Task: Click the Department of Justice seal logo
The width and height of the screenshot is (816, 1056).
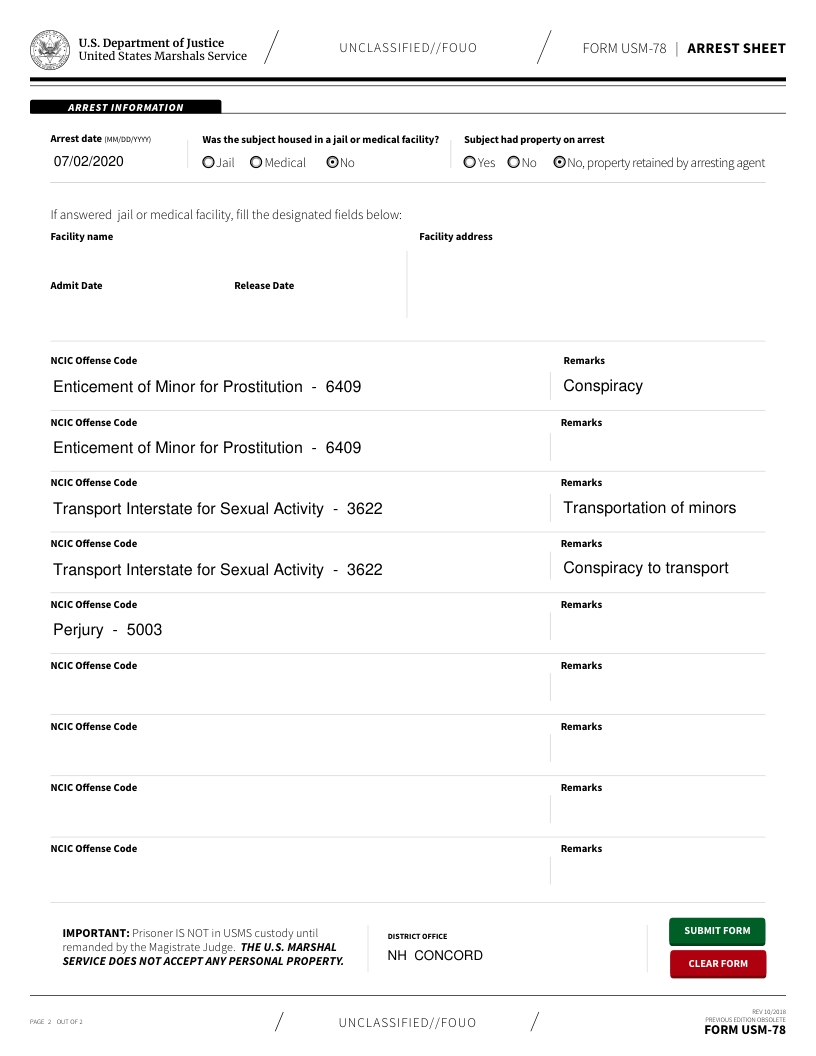Action: click(x=49, y=49)
